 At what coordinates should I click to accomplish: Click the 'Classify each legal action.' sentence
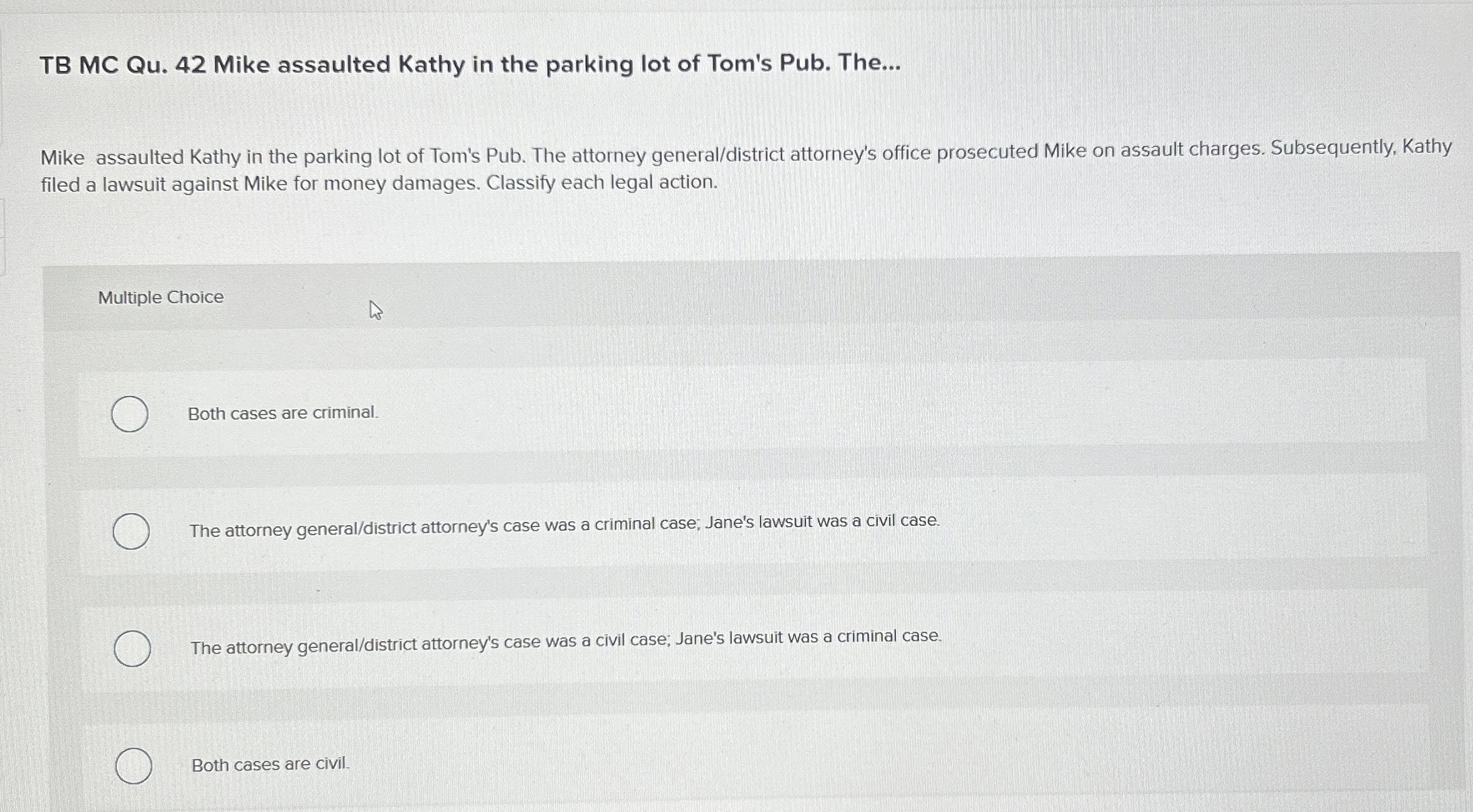[602, 182]
